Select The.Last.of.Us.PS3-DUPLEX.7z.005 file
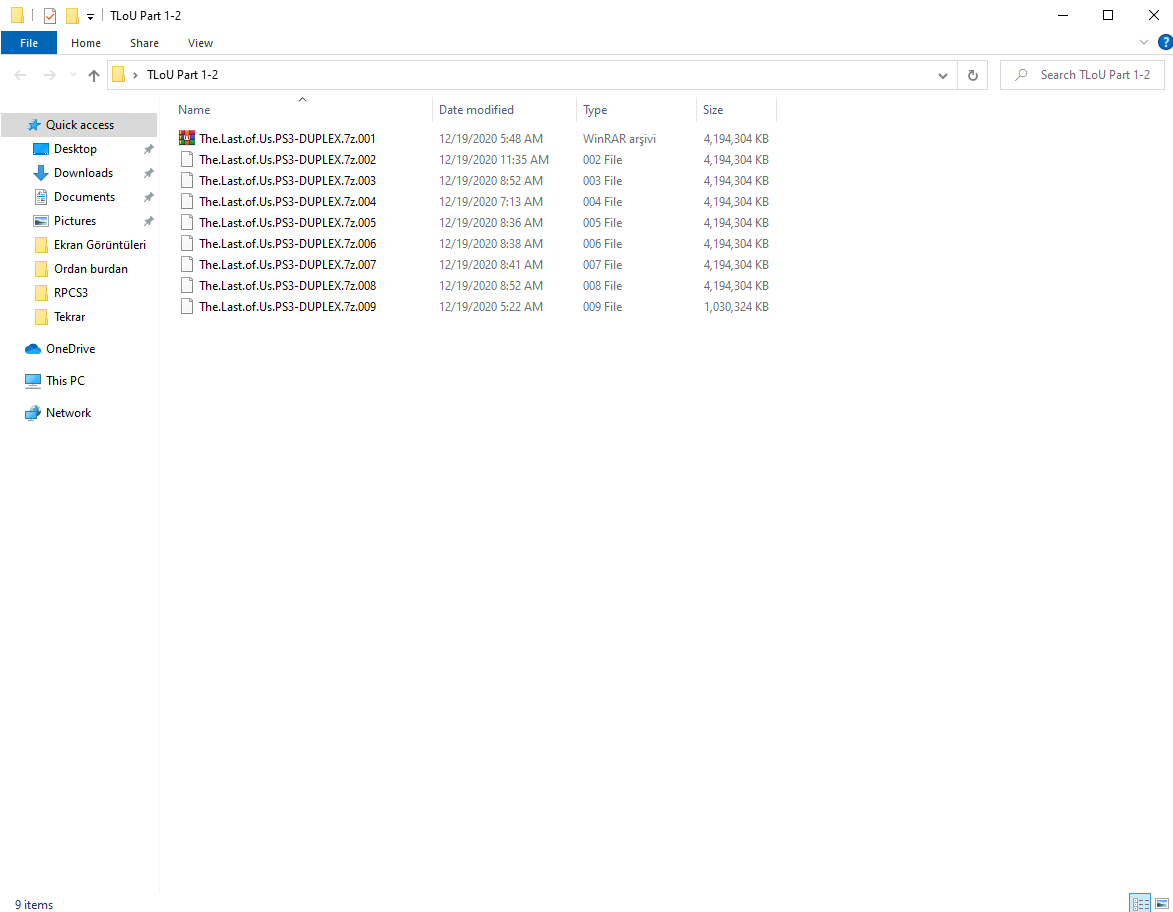 (x=287, y=222)
